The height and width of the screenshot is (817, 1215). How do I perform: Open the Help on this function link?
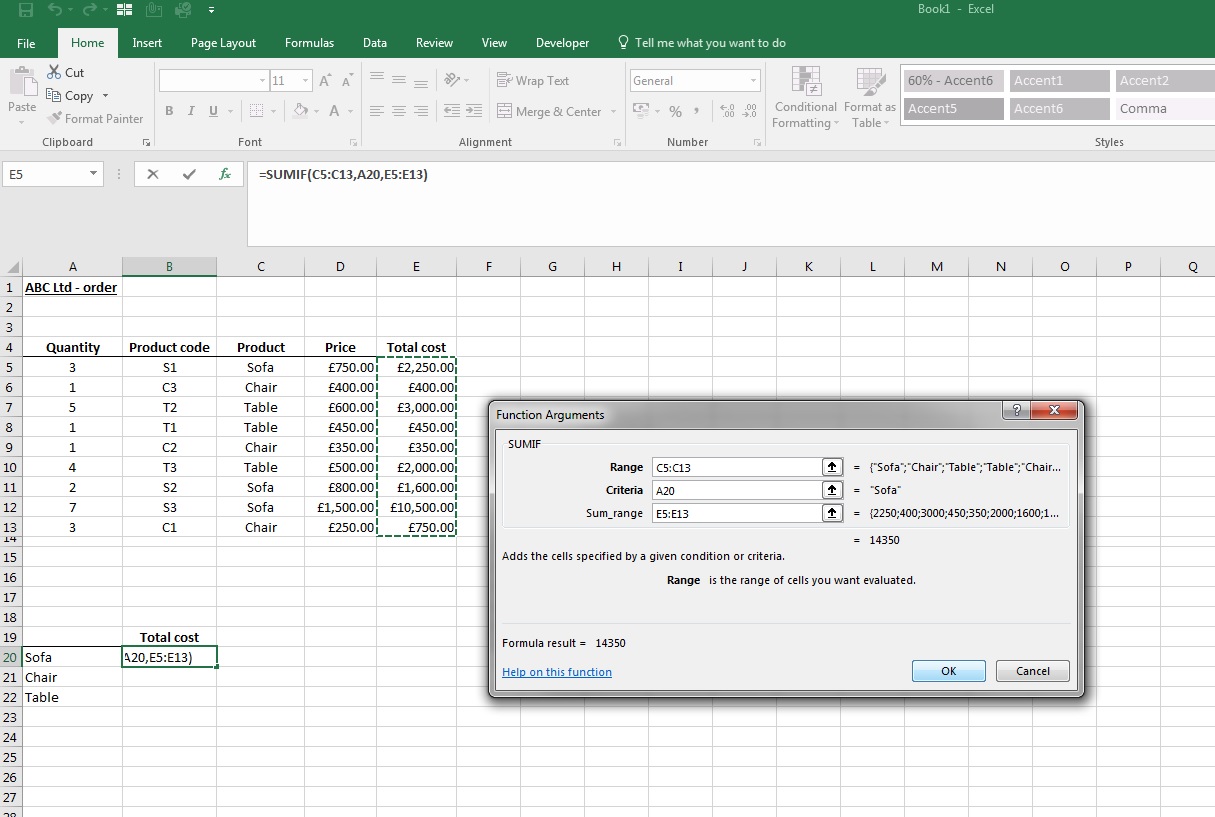click(x=557, y=672)
